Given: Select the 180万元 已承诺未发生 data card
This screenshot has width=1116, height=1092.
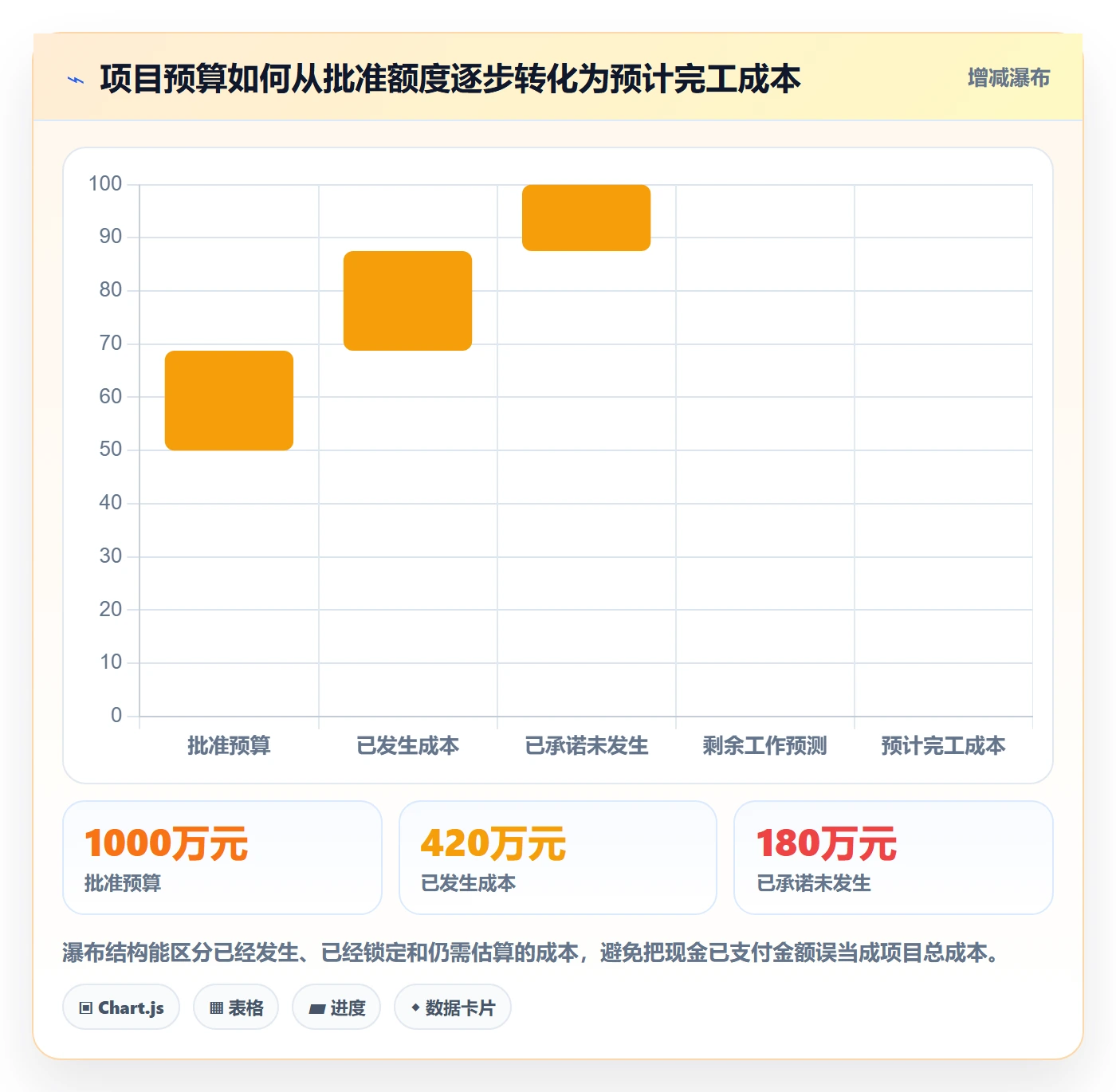Looking at the screenshot, I should [894, 858].
